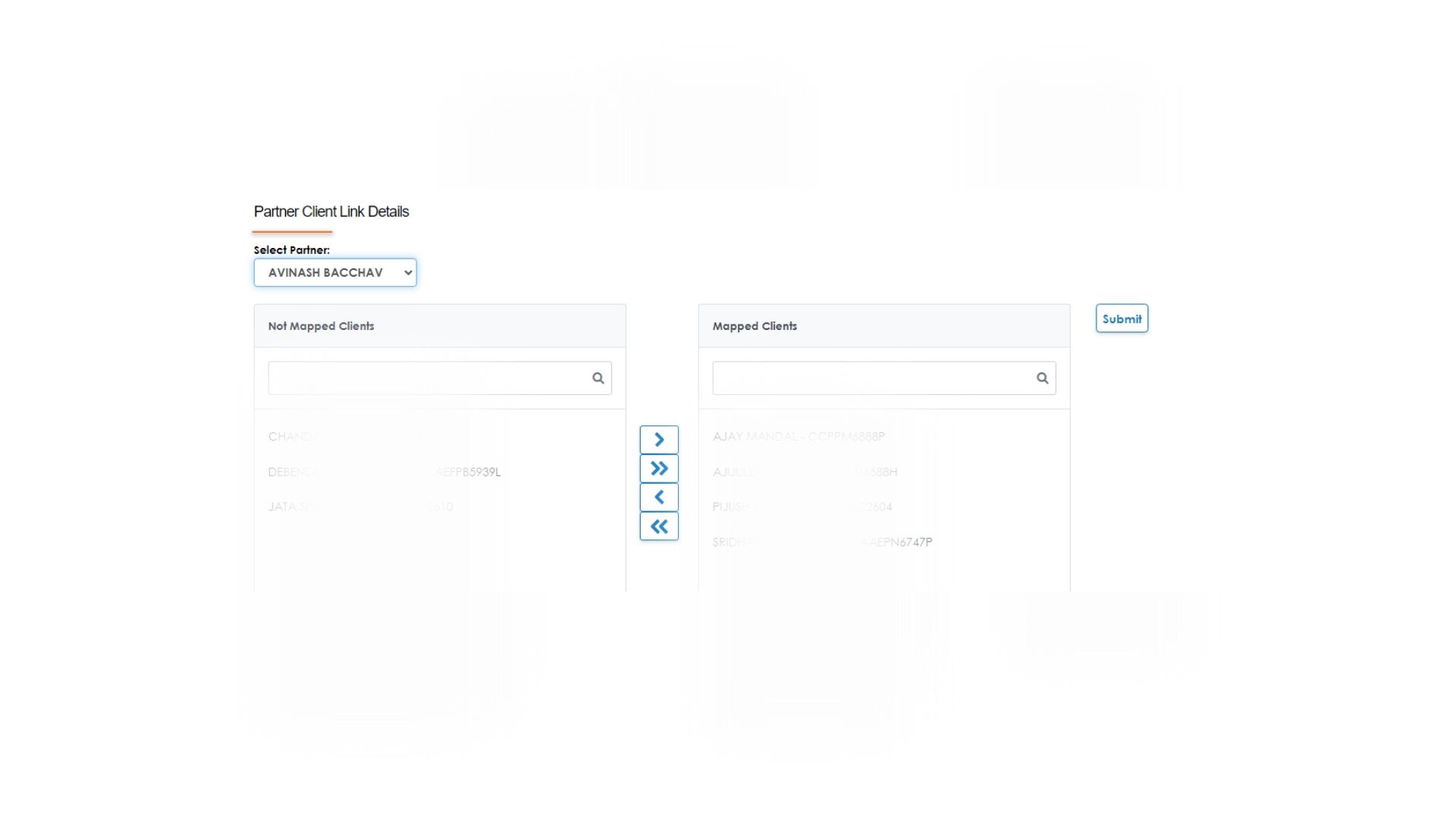This screenshot has height=819, width=1456.
Task: Select the AJIJULL entry in Mapped Clients
Action: click(x=805, y=472)
